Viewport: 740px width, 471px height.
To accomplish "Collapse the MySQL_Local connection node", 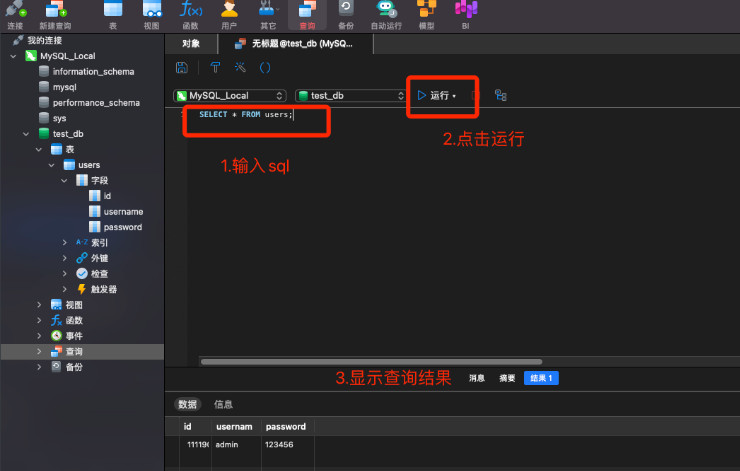I will coord(13,56).
